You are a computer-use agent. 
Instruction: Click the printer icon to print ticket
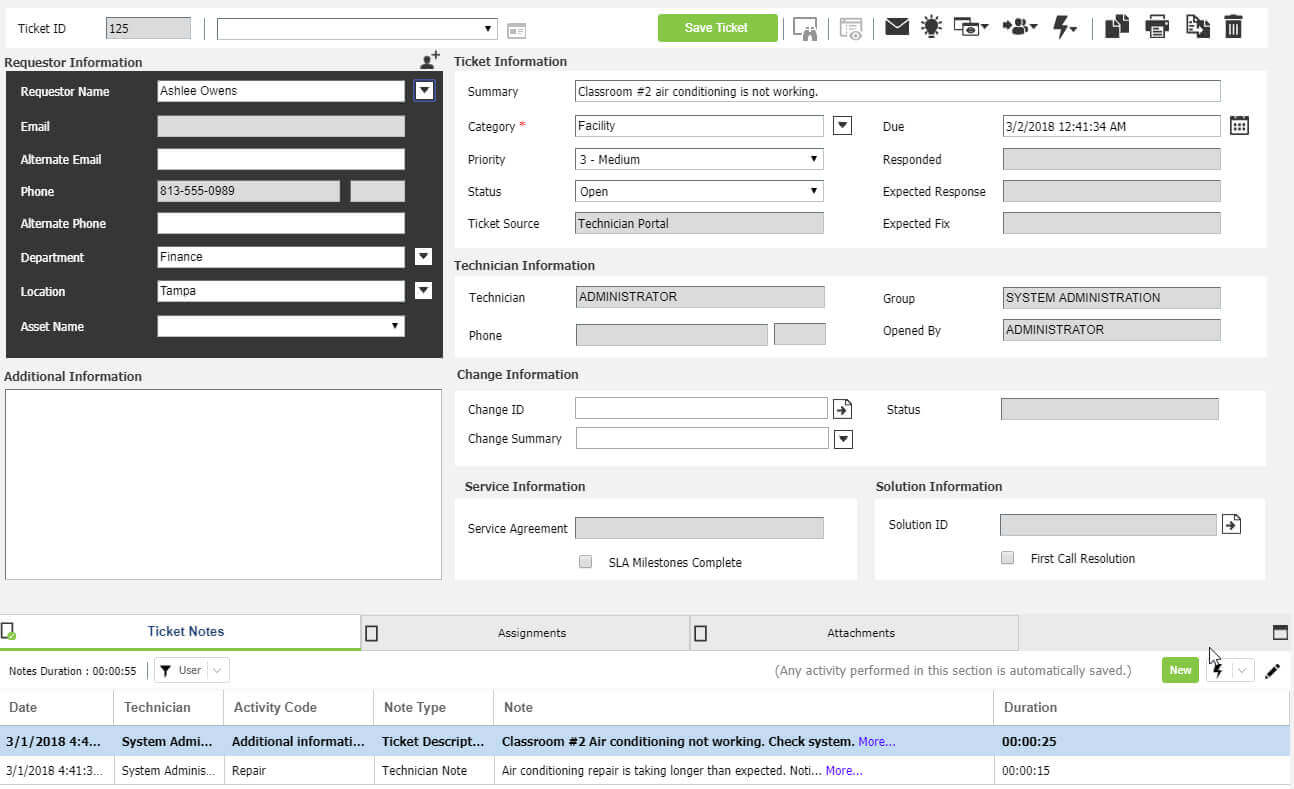coord(1157,27)
